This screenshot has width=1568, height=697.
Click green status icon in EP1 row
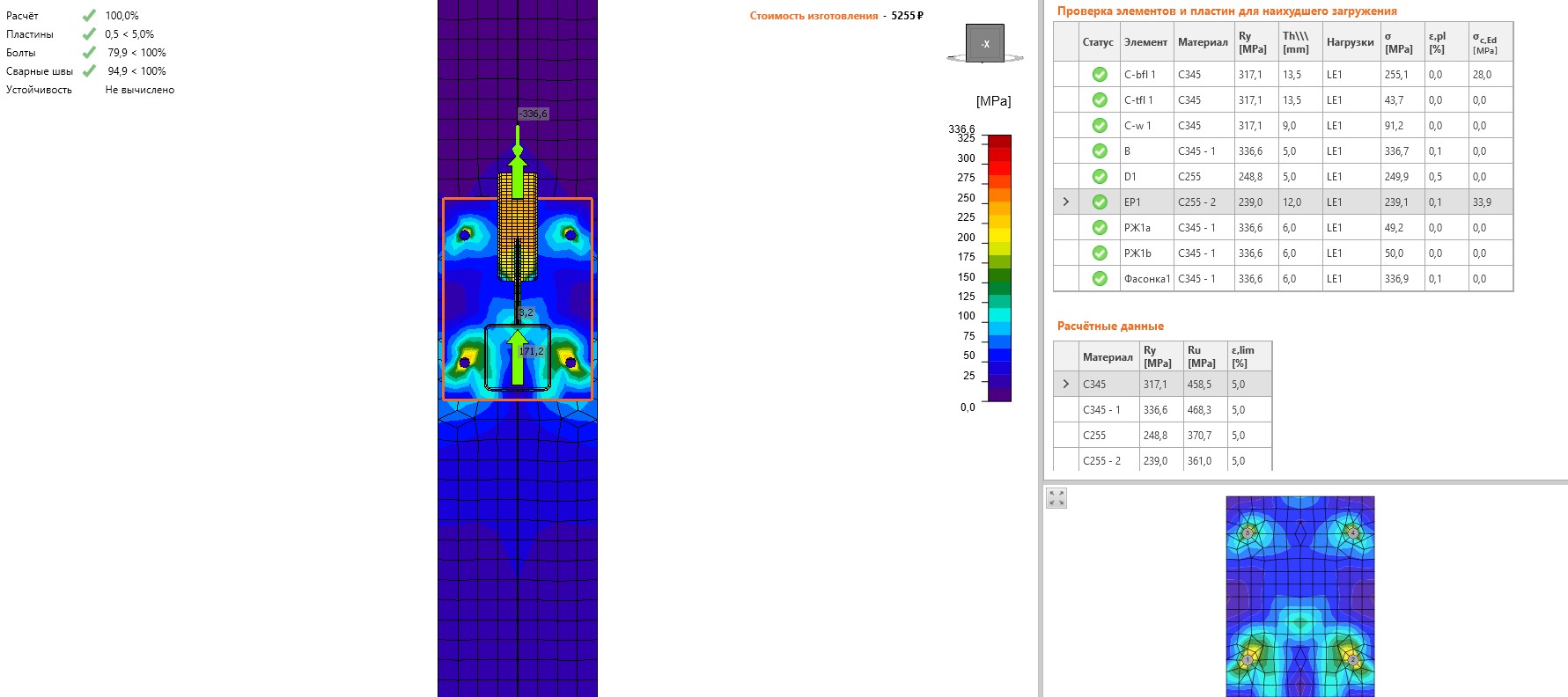point(1100,202)
